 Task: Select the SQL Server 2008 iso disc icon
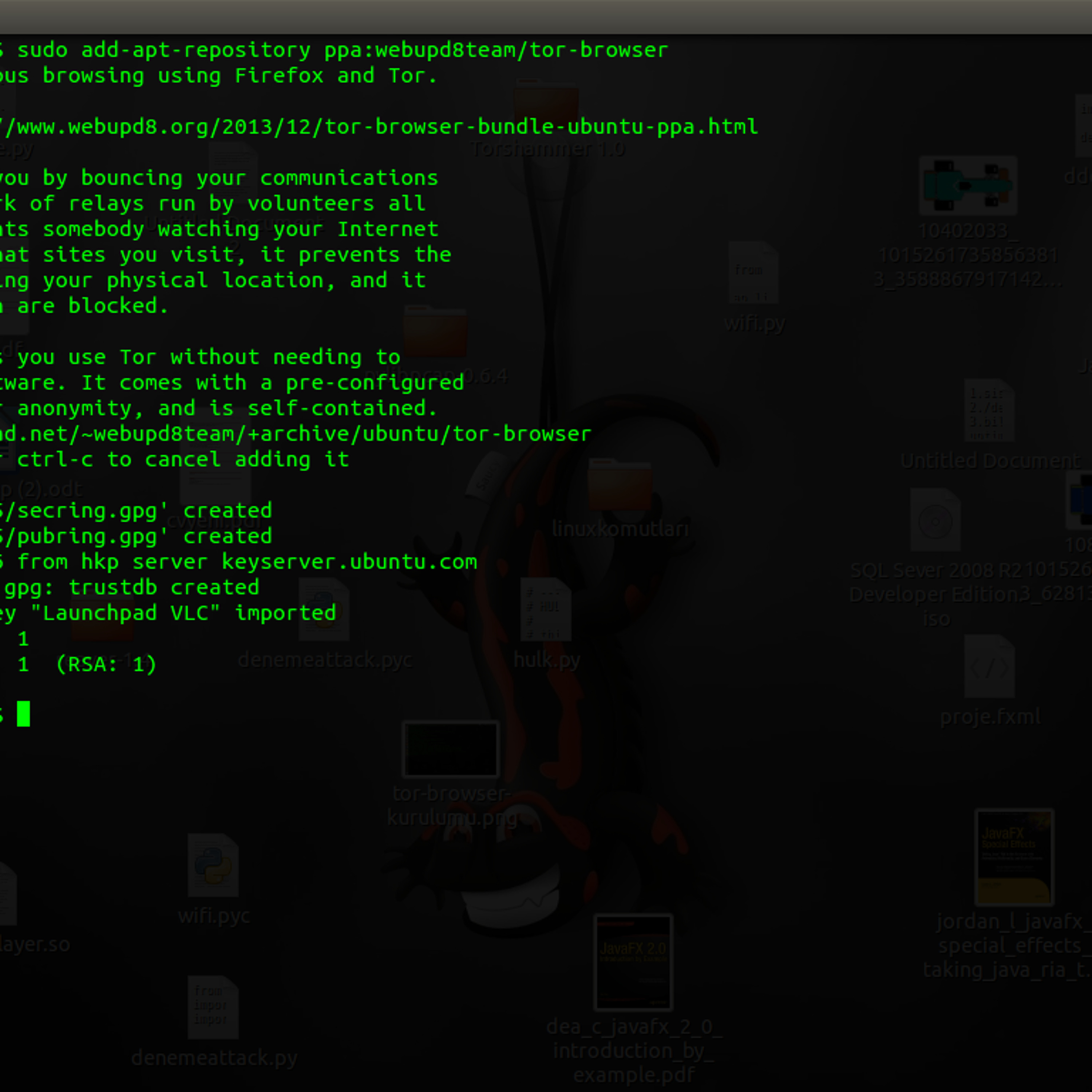point(935,520)
